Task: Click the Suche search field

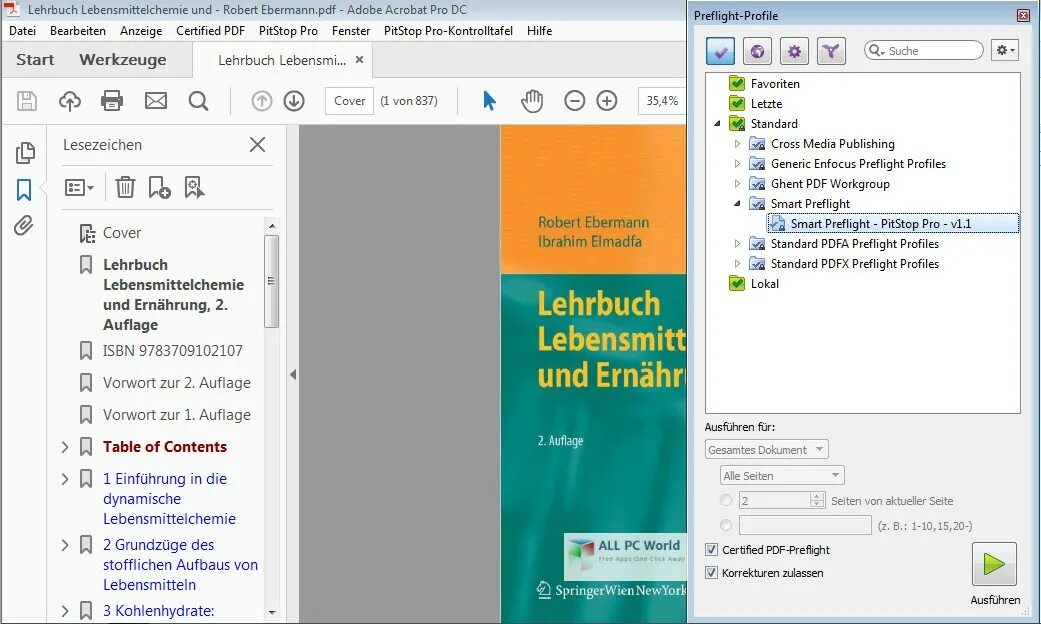Action: [923, 50]
